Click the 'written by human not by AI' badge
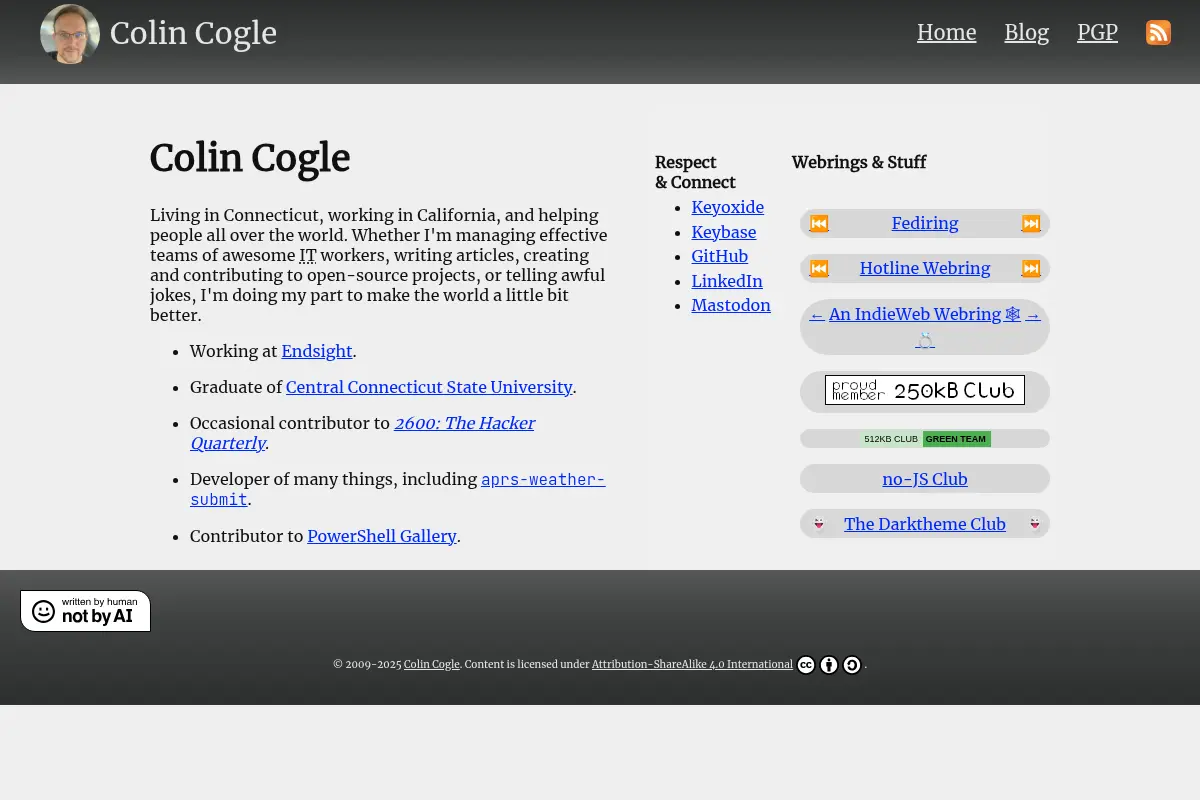 click(x=85, y=611)
